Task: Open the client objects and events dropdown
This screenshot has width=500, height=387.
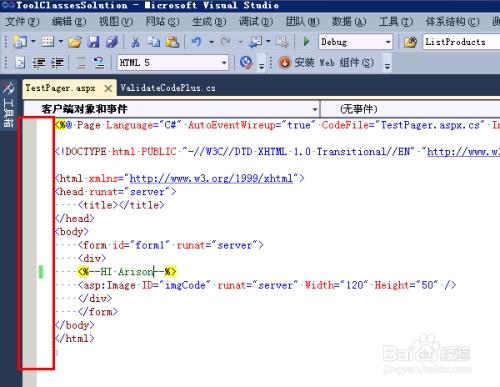Action: pos(171,109)
